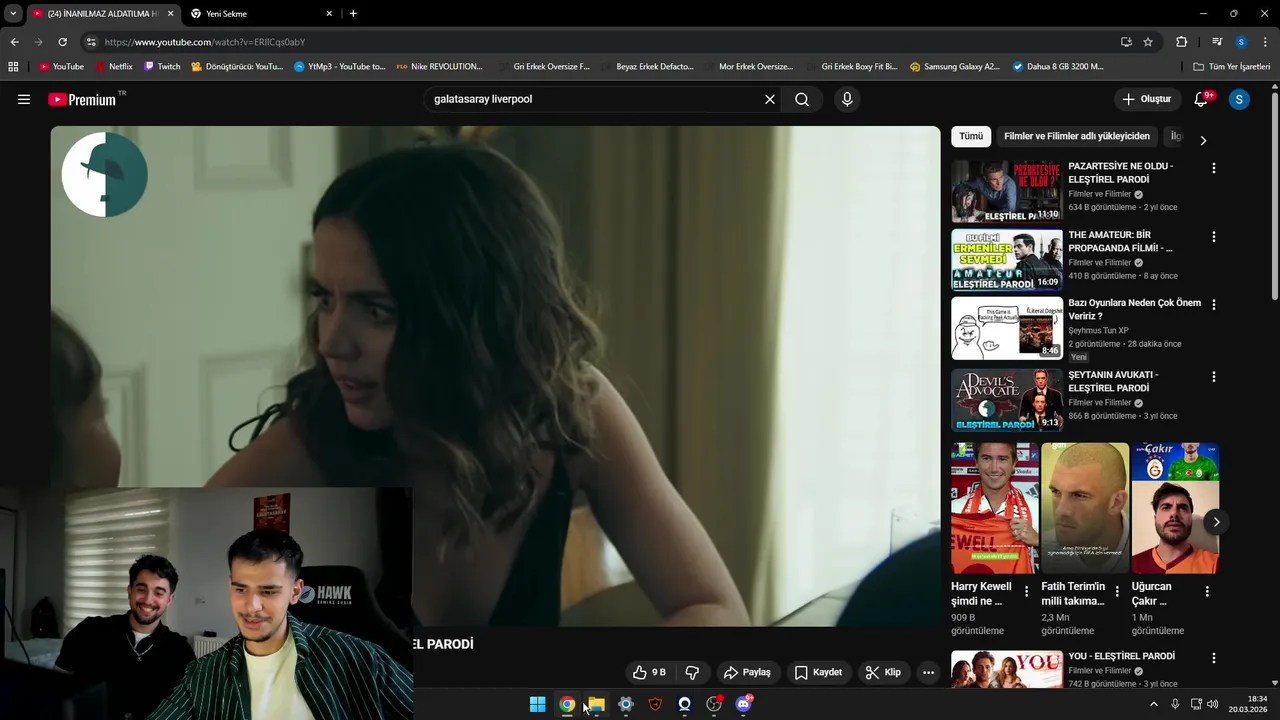
Task: Open options for YOU - ELEŞTİREL PARODİ video
Action: (1214, 659)
